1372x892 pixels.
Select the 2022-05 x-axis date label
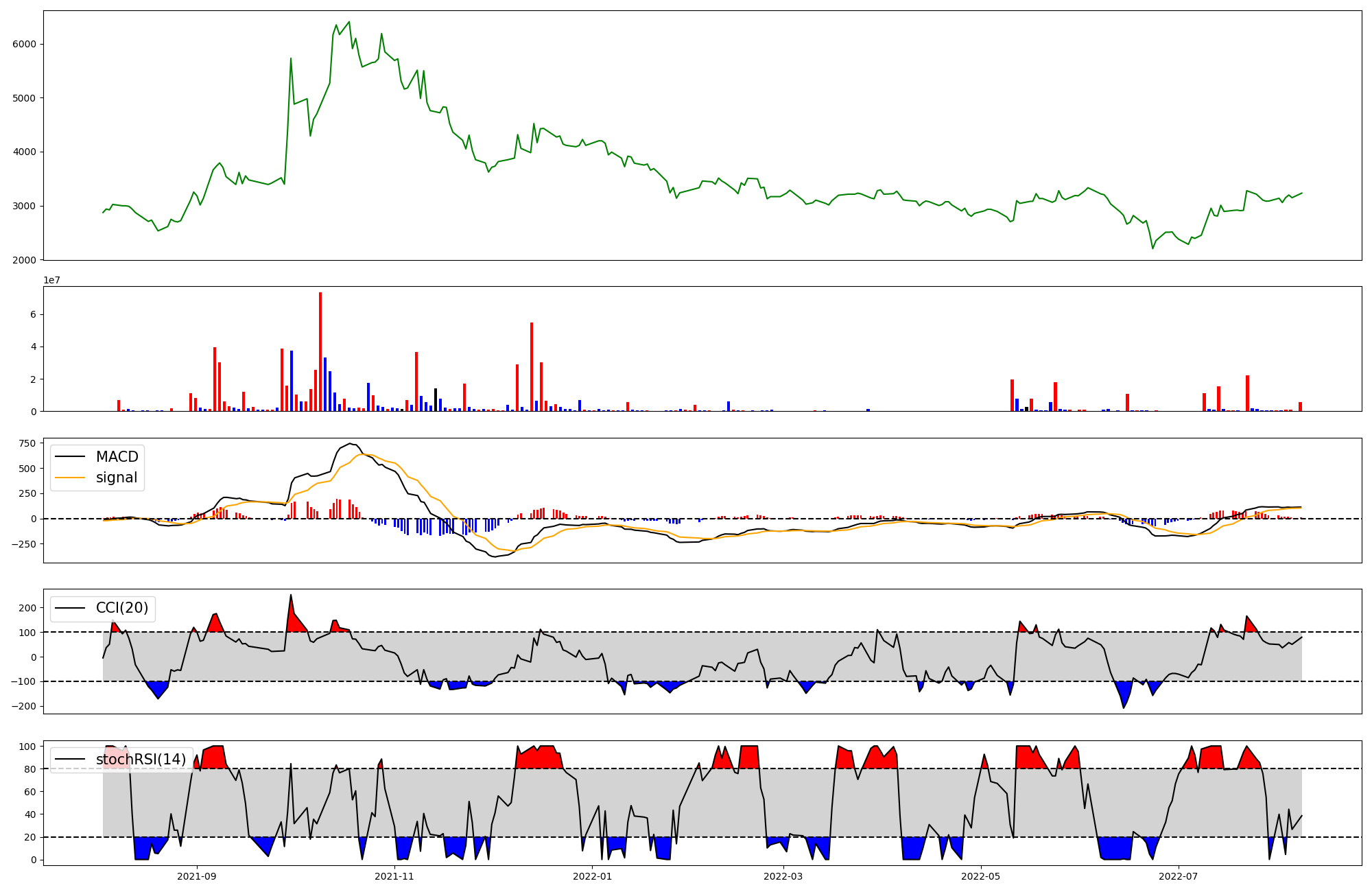pos(980,876)
